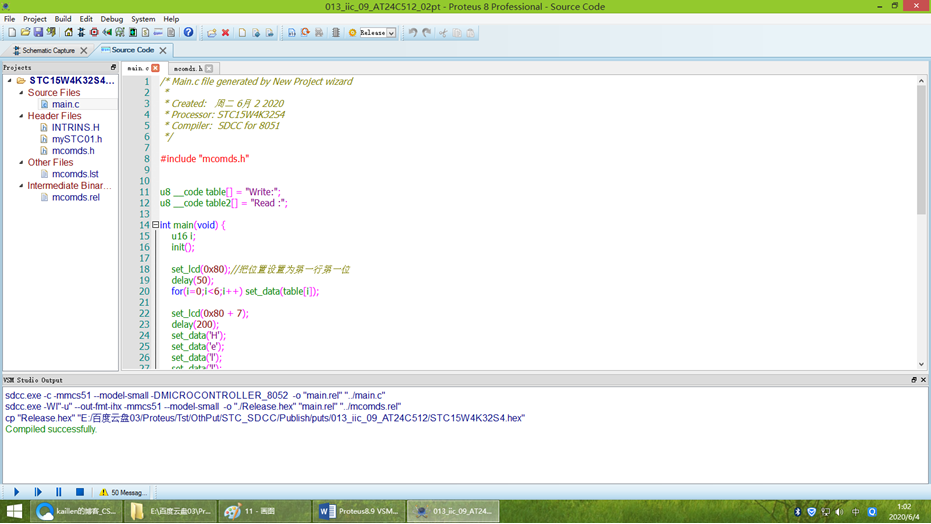
Task: Open the Edit menu
Action: click(x=86, y=19)
